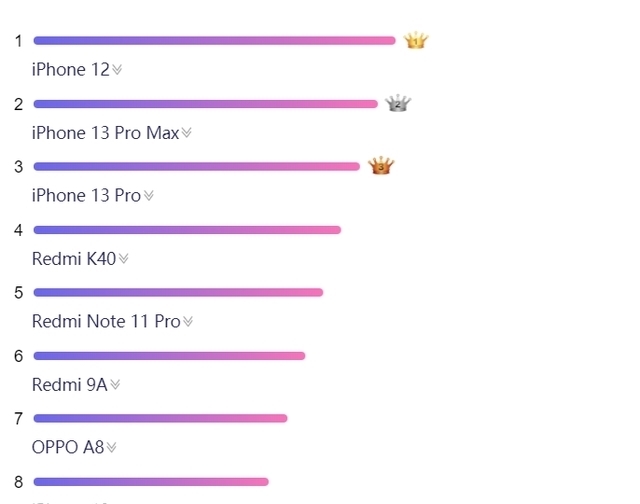
Task: Click the rank number 5
Action: pyautogui.click(x=18, y=293)
